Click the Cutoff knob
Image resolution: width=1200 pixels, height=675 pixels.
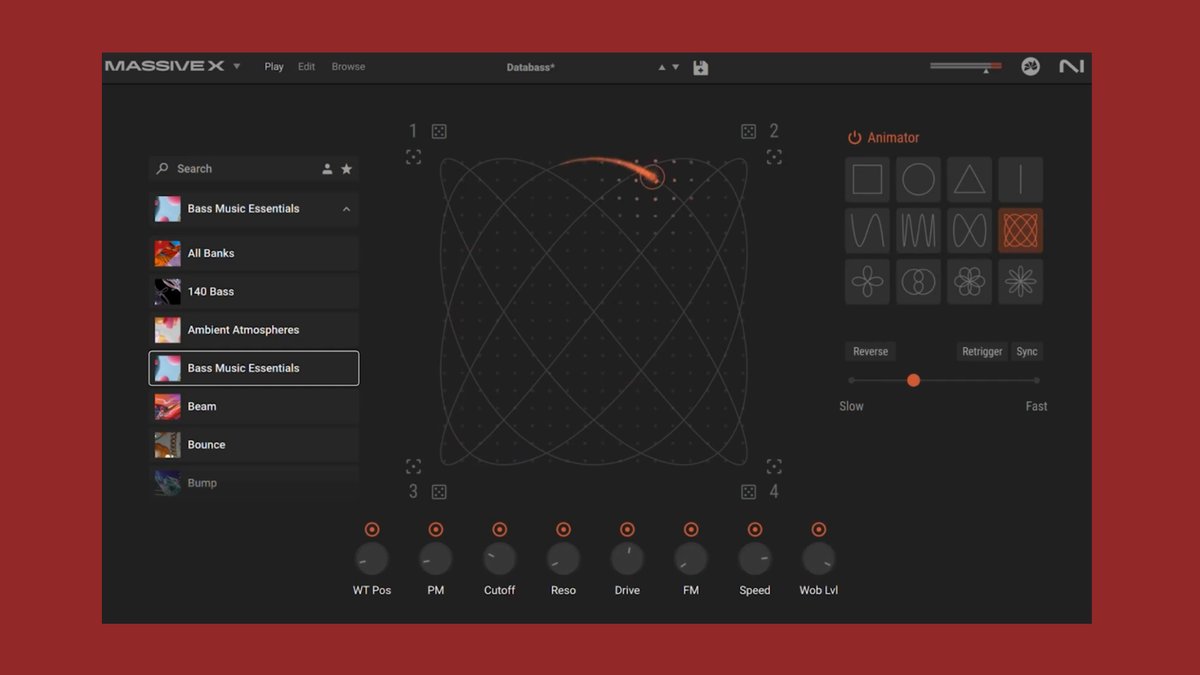click(500, 559)
